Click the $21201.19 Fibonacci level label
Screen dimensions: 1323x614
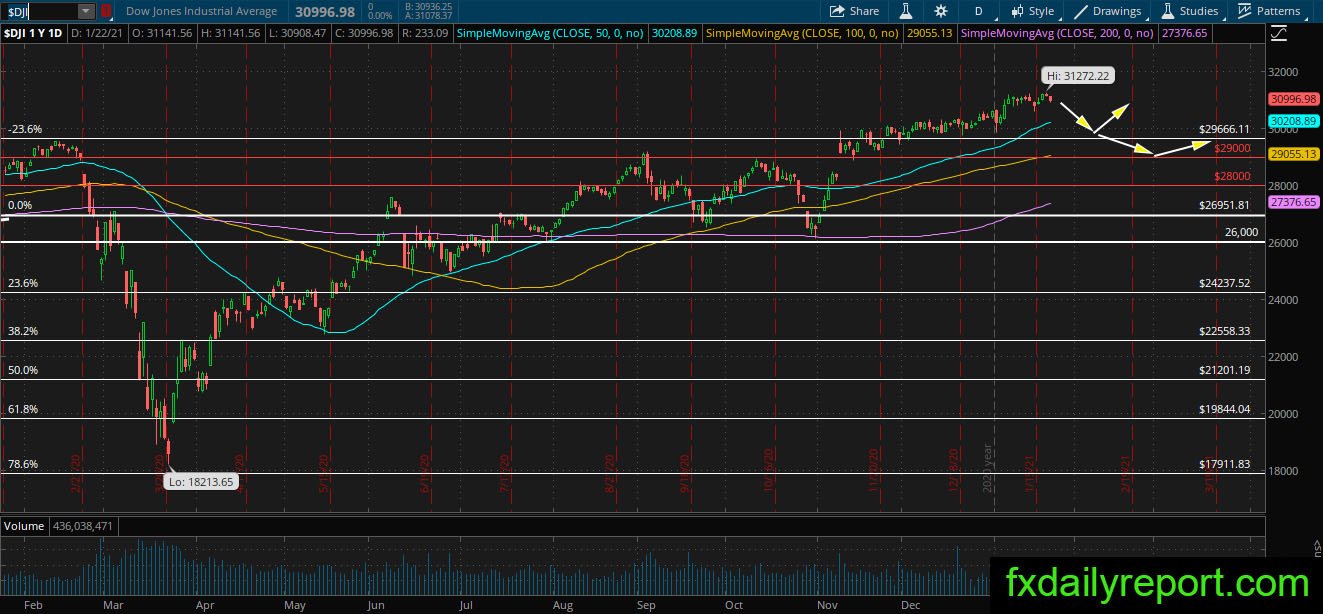click(1224, 370)
